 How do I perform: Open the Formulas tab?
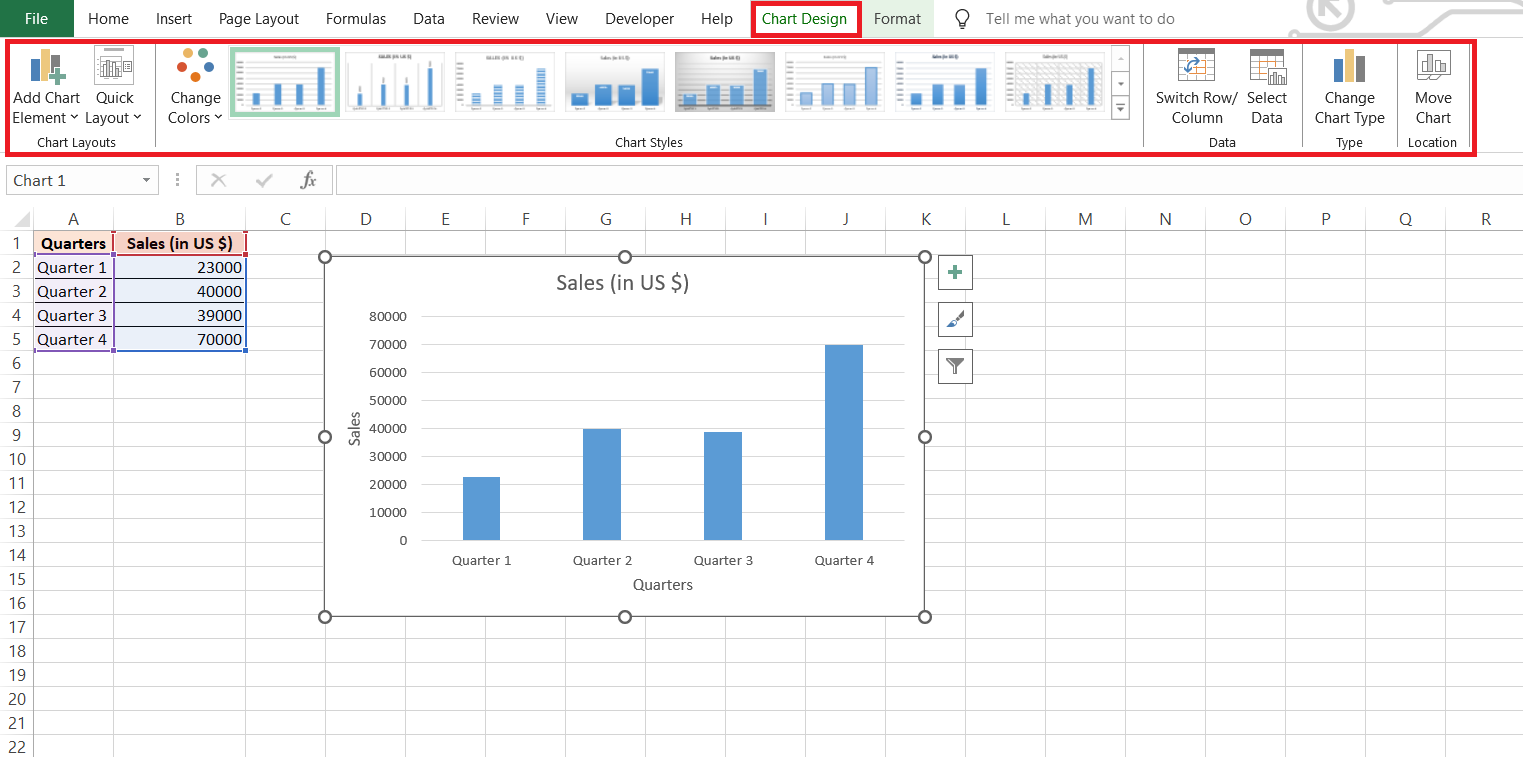click(356, 19)
